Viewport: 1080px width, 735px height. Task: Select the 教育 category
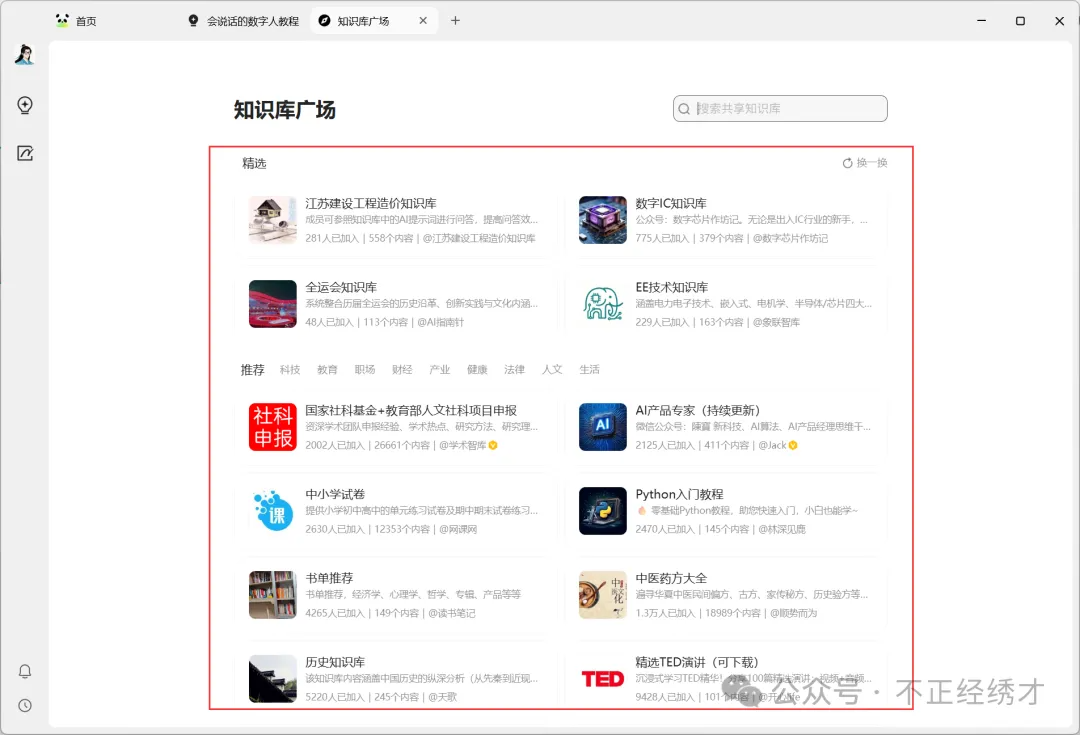click(x=327, y=370)
